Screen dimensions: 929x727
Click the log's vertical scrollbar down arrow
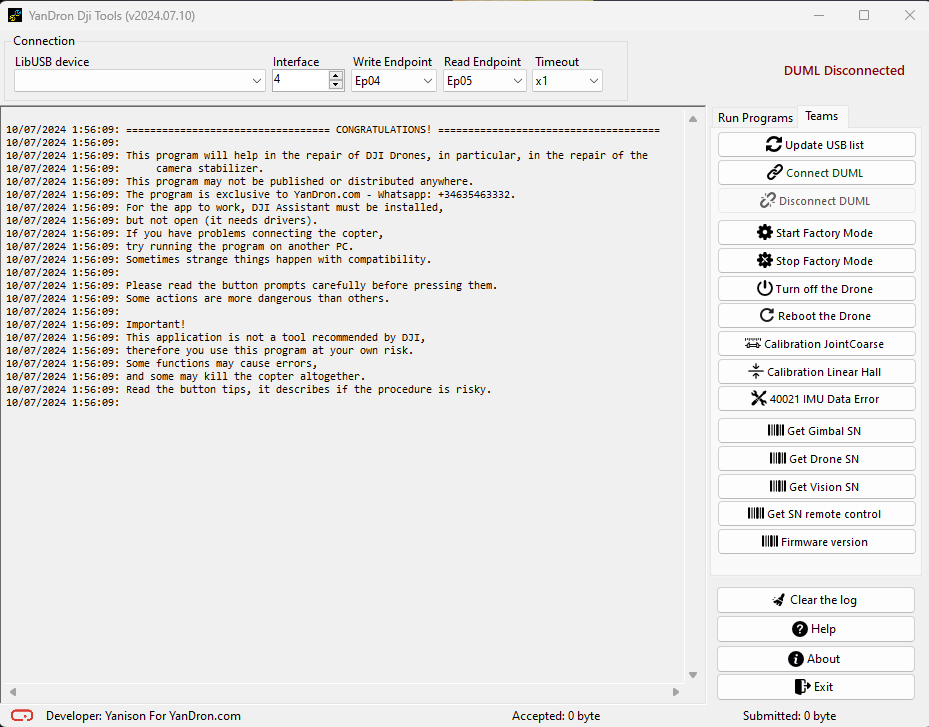coord(693,675)
